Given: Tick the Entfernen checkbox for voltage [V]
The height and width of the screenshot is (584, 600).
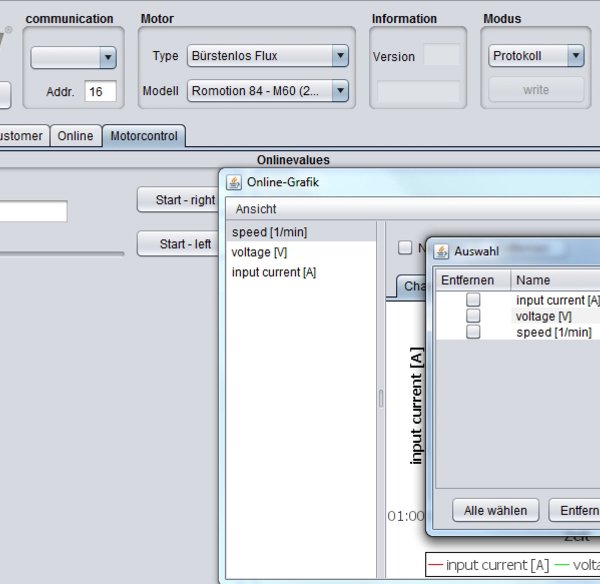Looking at the screenshot, I should 473,316.
